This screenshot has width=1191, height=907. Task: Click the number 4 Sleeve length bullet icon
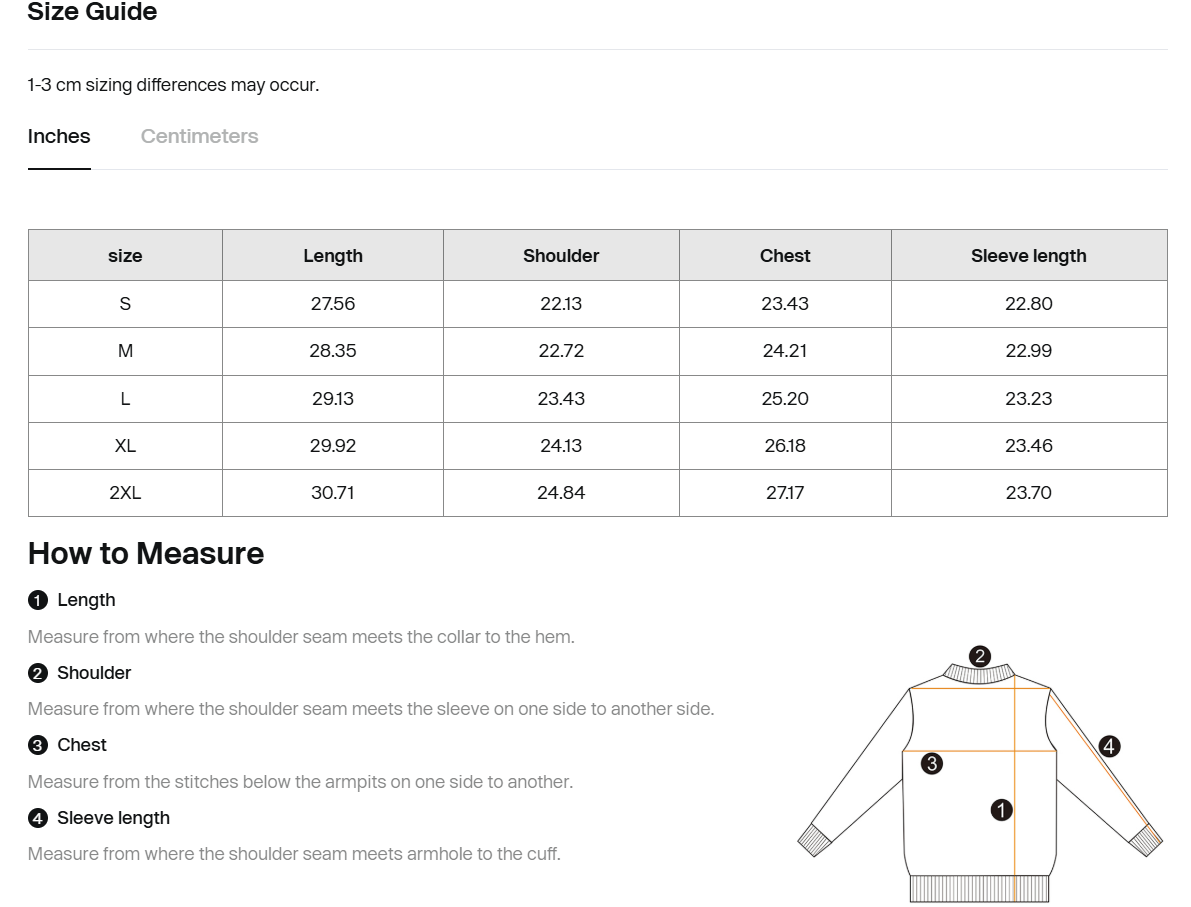tap(38, 818)
